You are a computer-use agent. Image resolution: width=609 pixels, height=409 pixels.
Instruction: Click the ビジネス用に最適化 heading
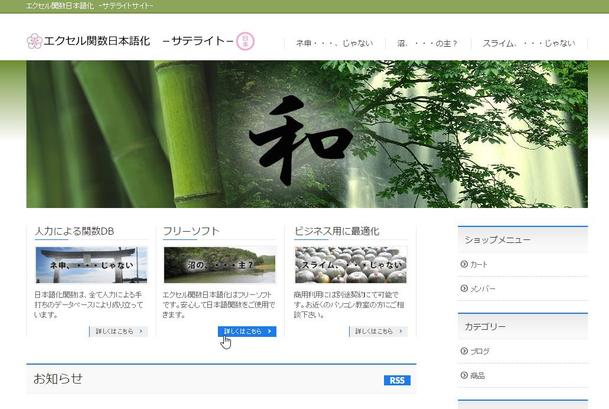point(337,231)
